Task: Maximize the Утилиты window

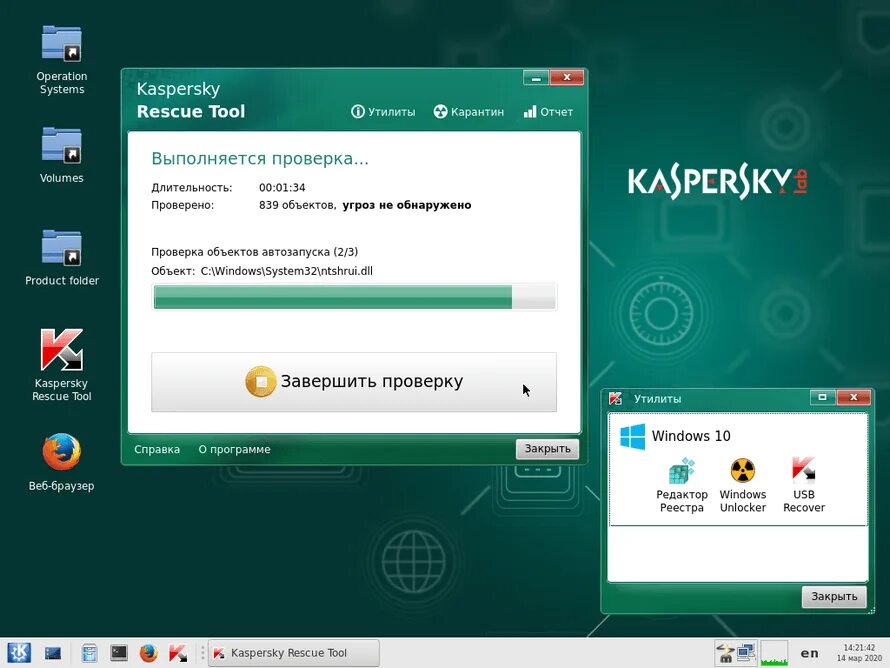Action: (x=822, y=397)
